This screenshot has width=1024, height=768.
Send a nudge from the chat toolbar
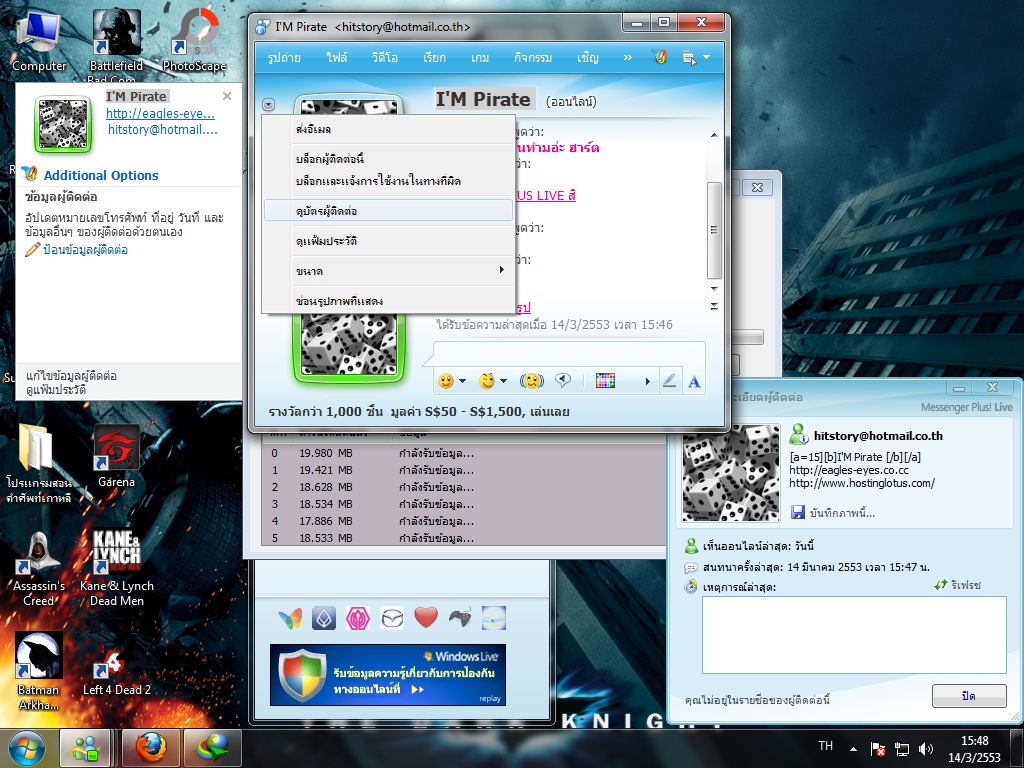532,381
